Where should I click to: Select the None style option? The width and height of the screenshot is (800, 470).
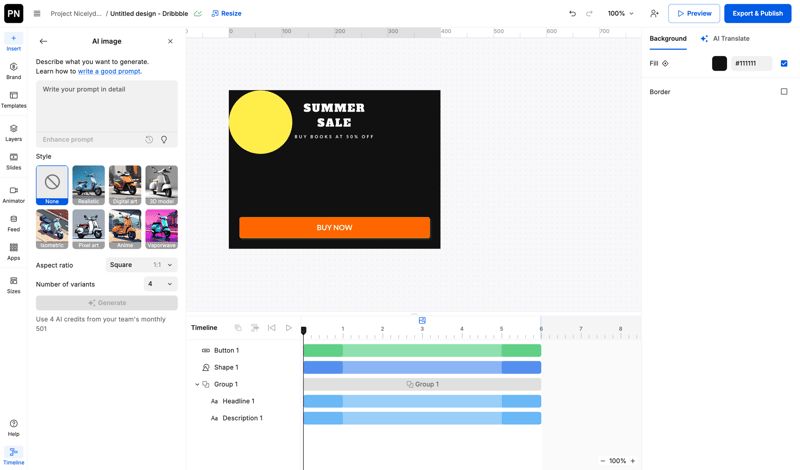coord(52,185)
